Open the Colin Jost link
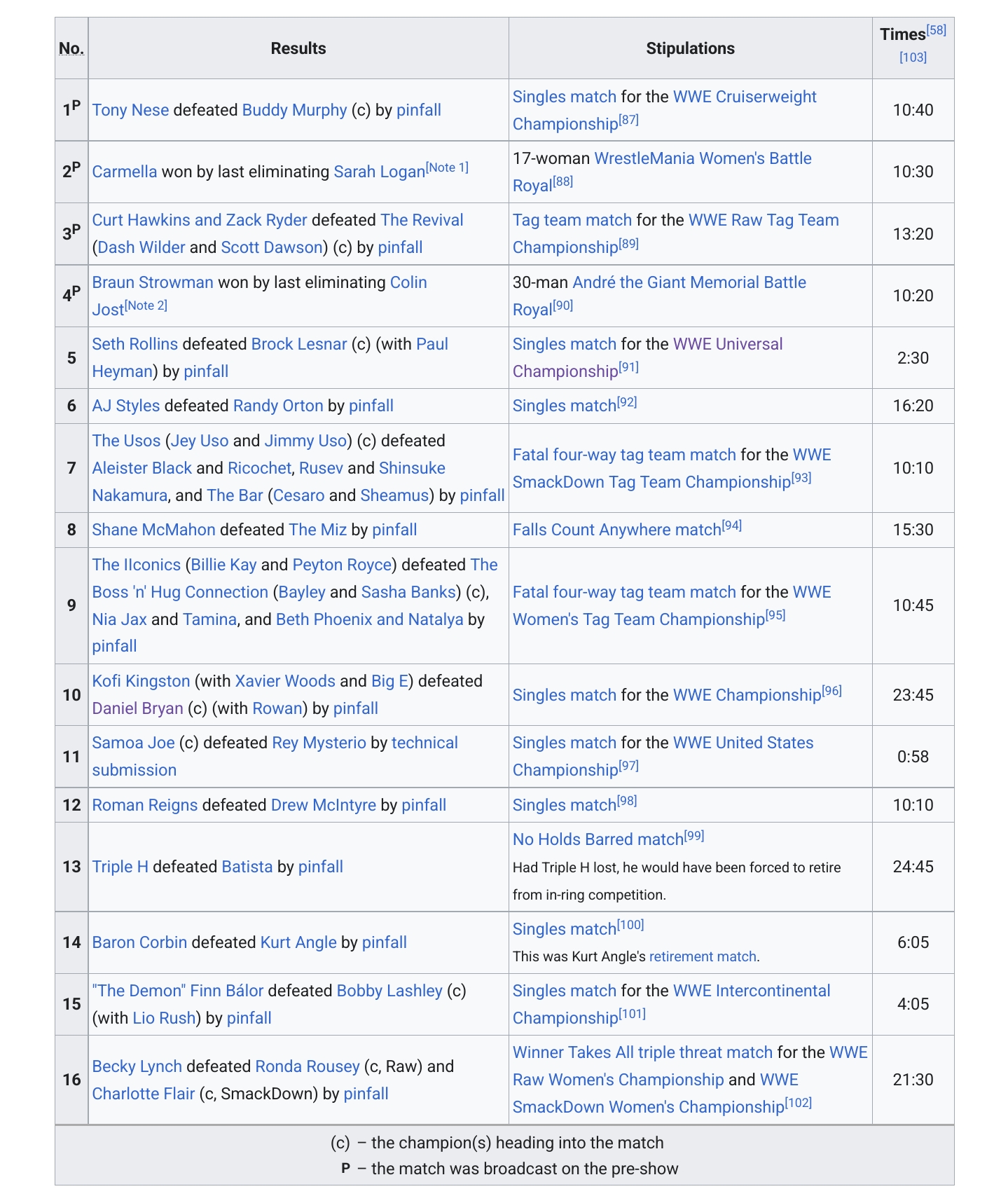Screen dimensions: 1008x1196 (259, 296)
